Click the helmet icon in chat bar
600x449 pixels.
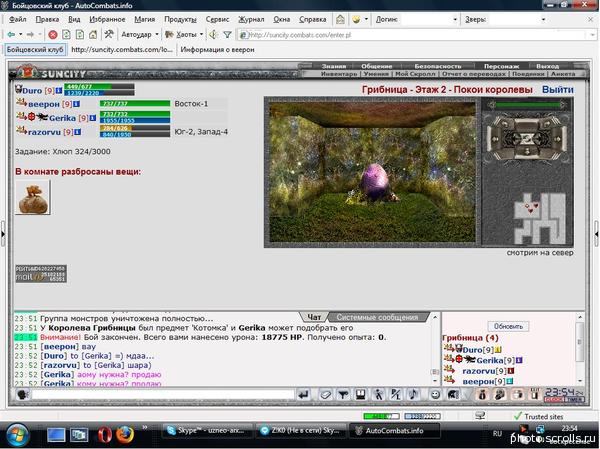[x=453, y=394]
